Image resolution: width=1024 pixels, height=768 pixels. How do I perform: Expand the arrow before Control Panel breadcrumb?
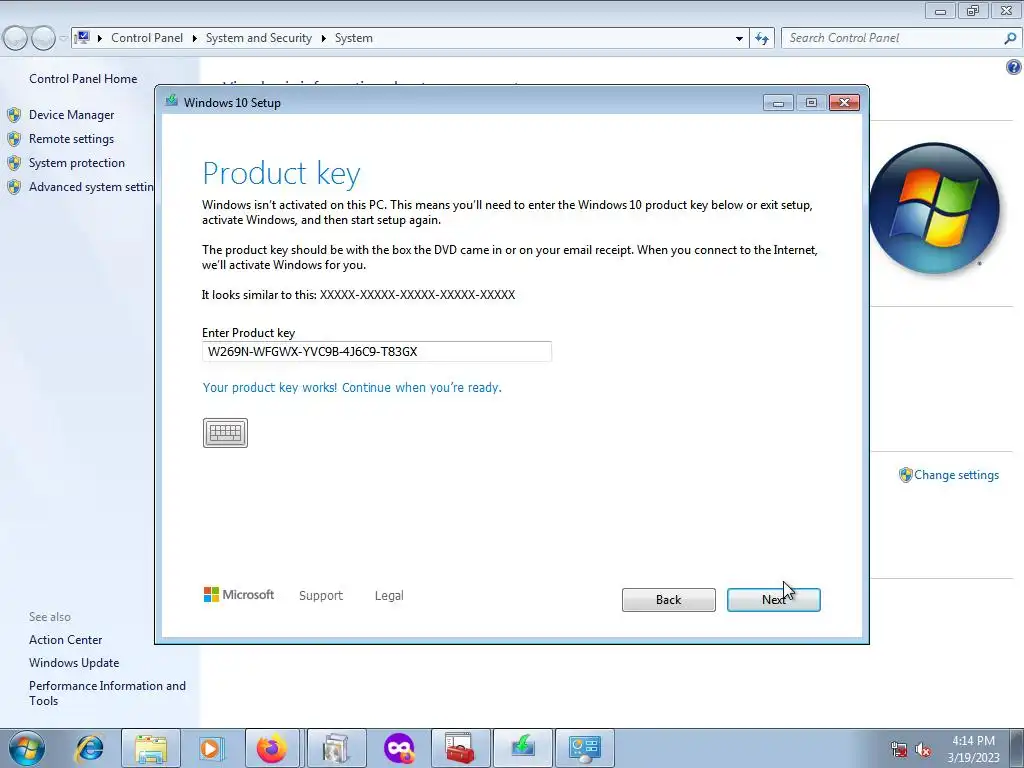(x=100, y=39)
